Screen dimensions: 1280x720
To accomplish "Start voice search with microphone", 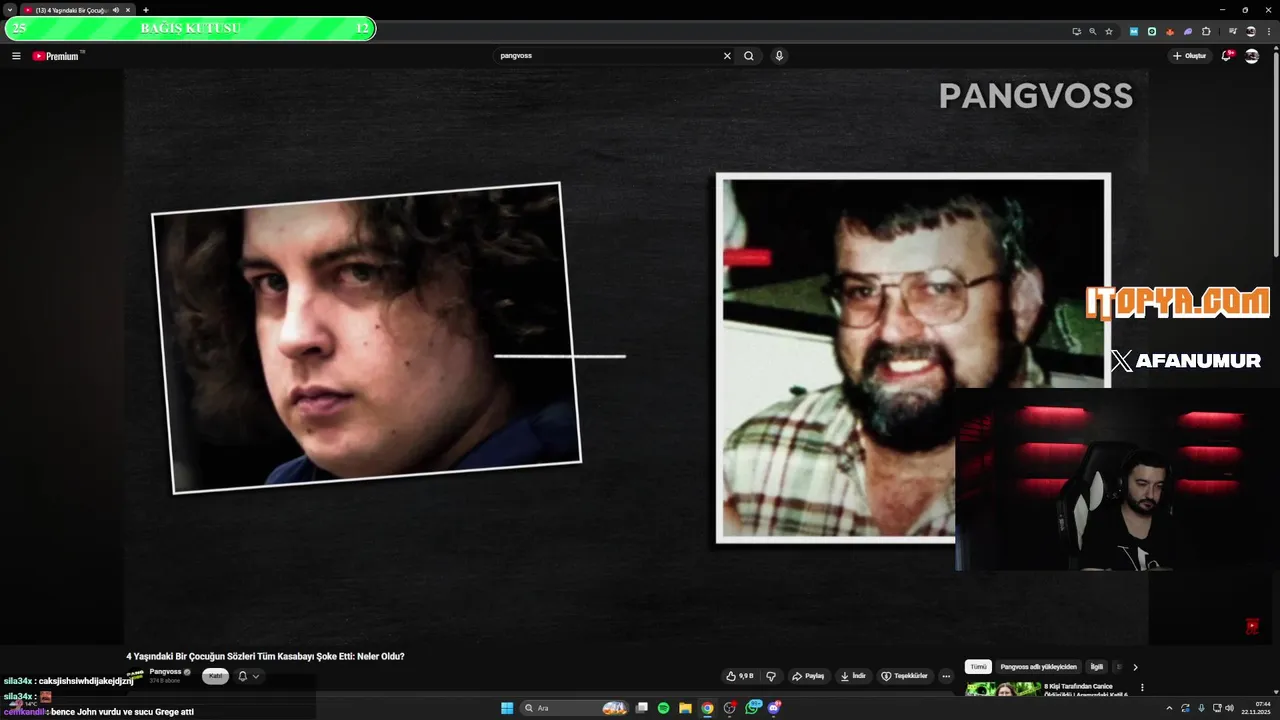I will pos(779,56).
